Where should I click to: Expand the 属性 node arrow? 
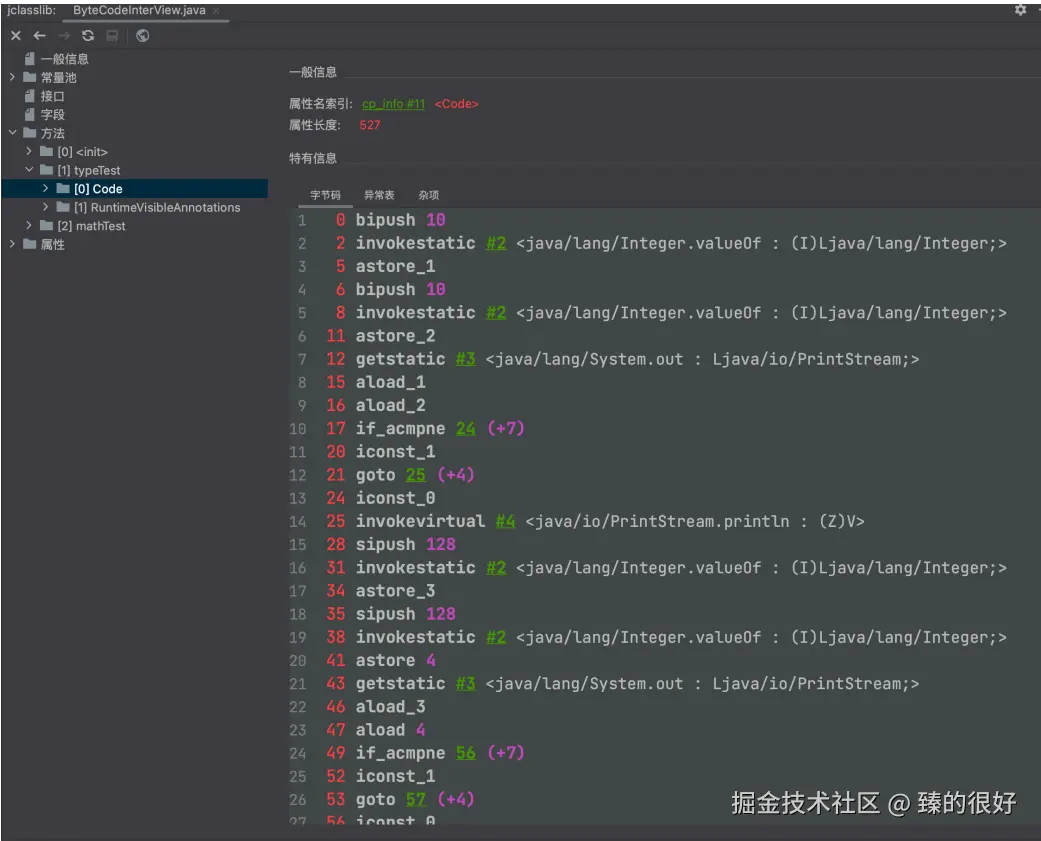coord(12,244)
